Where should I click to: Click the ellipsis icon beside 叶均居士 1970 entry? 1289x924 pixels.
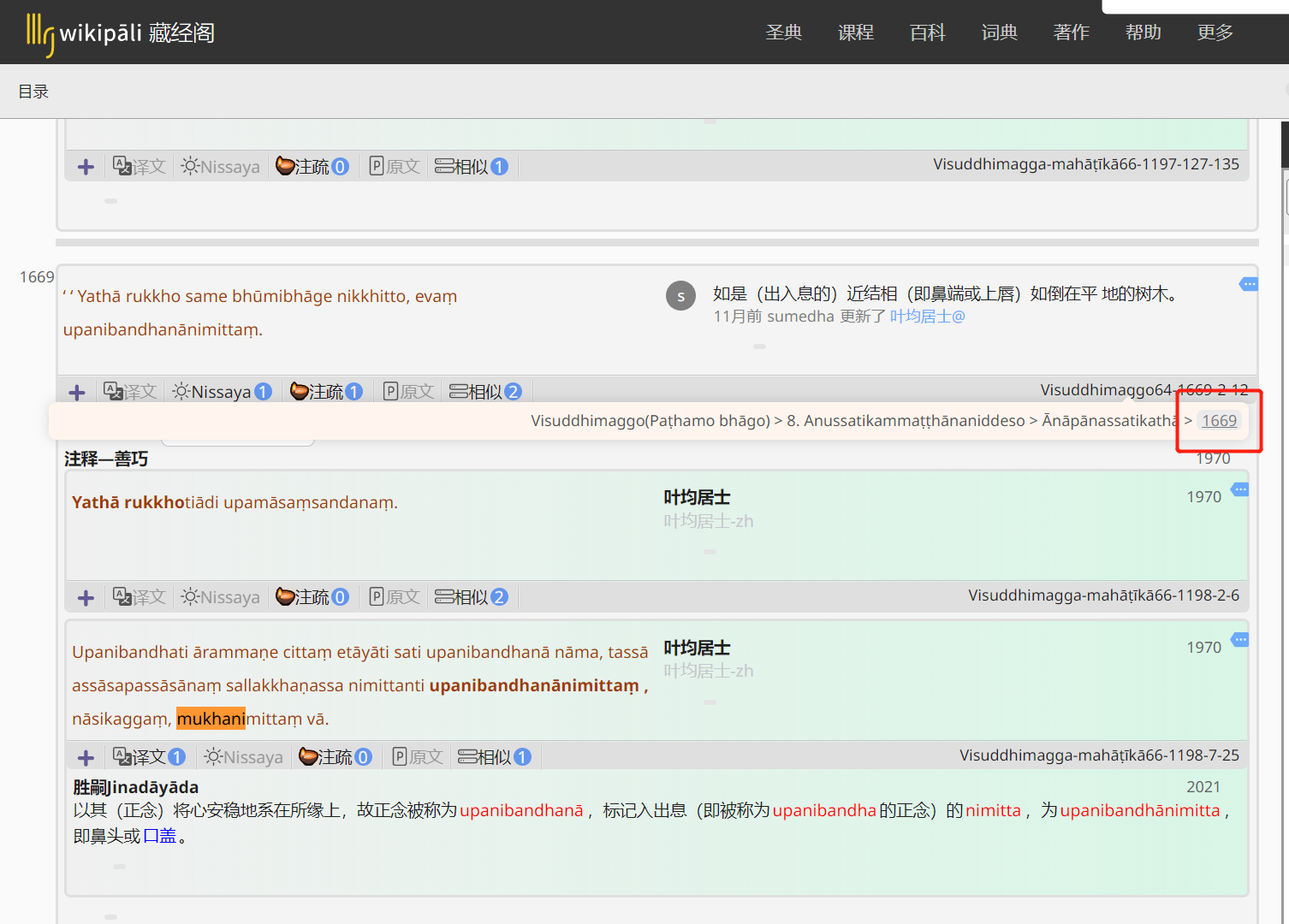click(x=1239, y=490)
